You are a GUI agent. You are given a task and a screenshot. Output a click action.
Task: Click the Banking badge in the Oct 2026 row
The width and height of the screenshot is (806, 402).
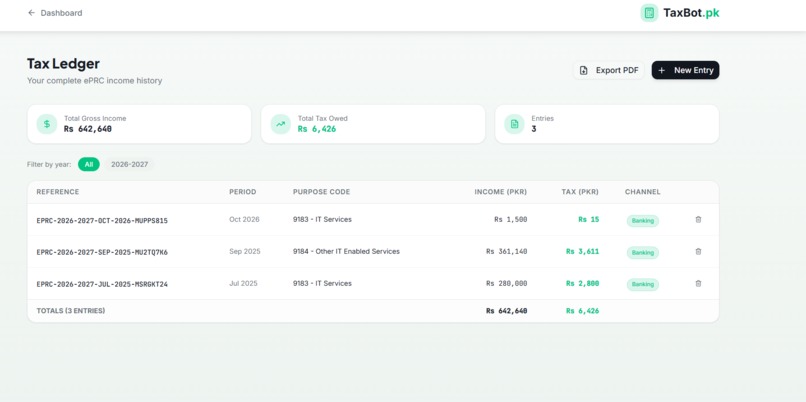(x=643, y=221)
